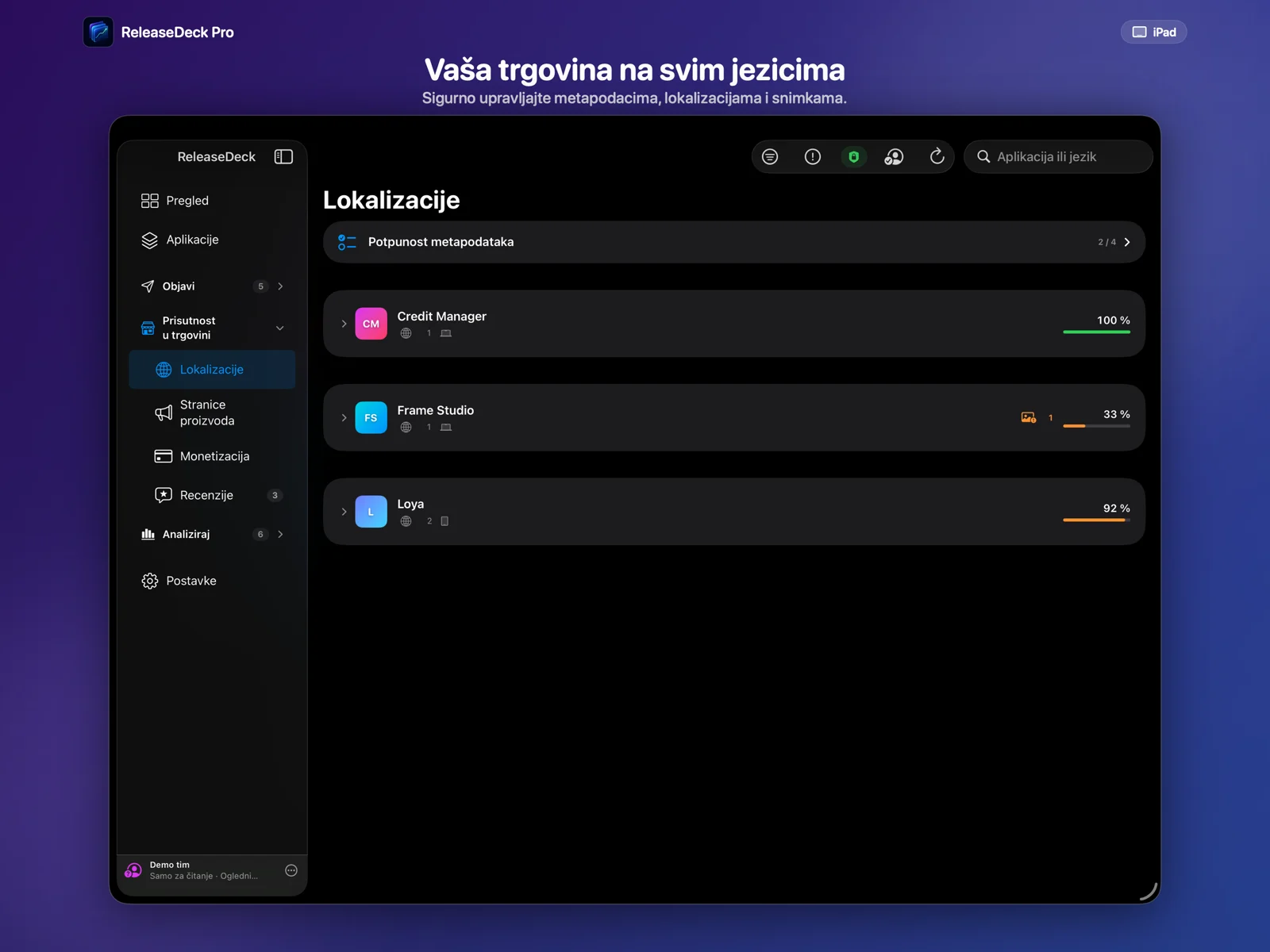
Task: Open the team accounts icon in toolbar
Action: (x=895, y=156)
